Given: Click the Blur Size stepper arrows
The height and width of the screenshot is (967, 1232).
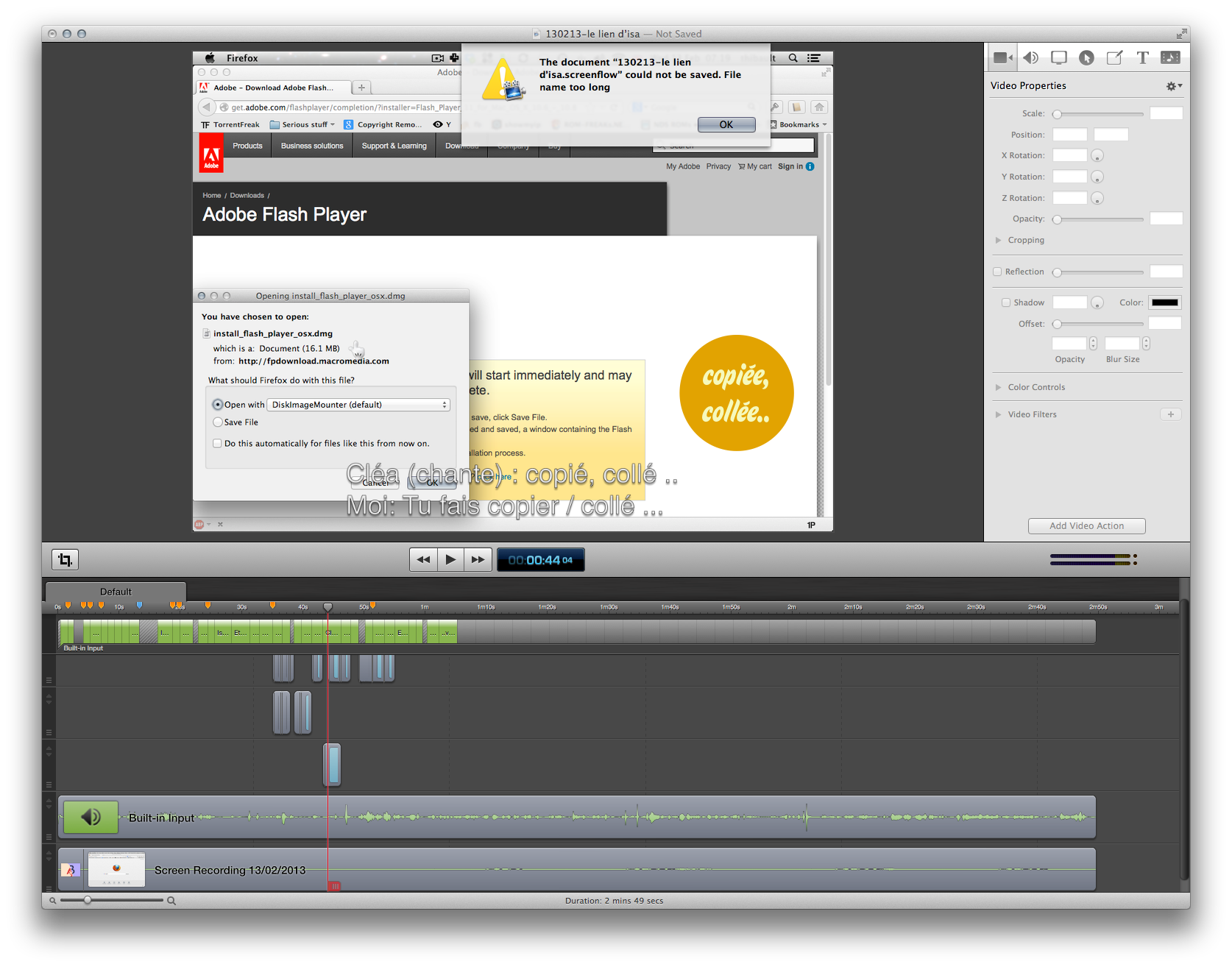Looking at the screenshot, I should (x=1146, y=344).
